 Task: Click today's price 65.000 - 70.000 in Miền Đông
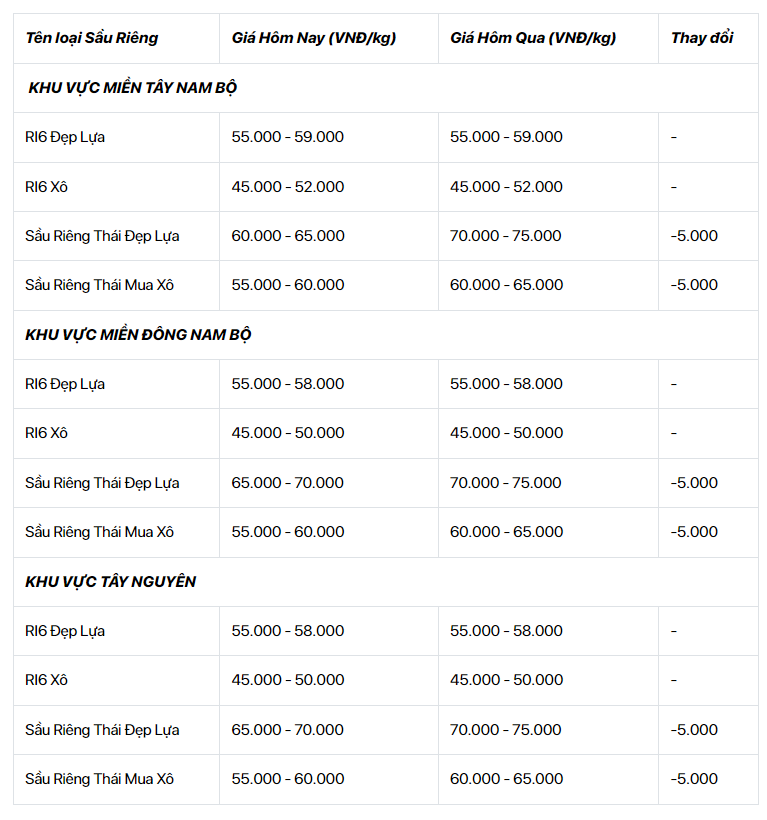[x=288, y=483]
